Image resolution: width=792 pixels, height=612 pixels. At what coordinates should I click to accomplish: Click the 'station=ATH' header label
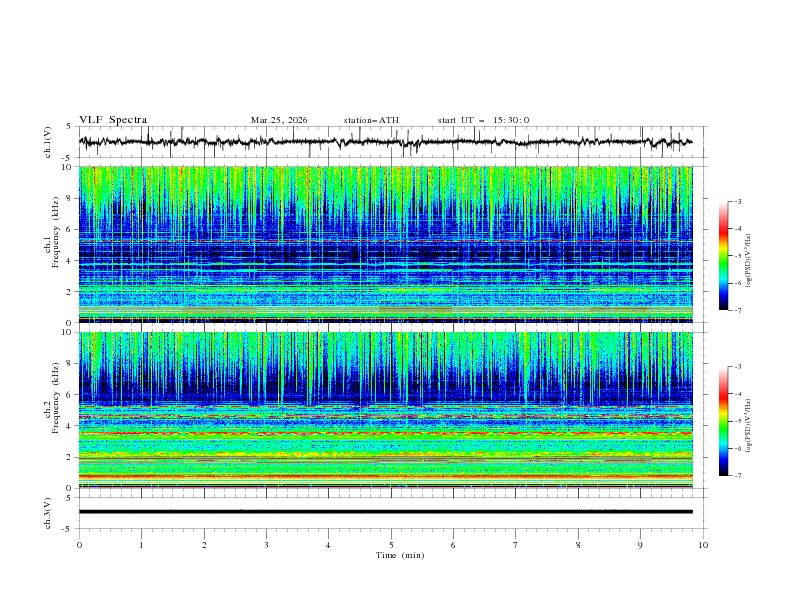(371, 120)
